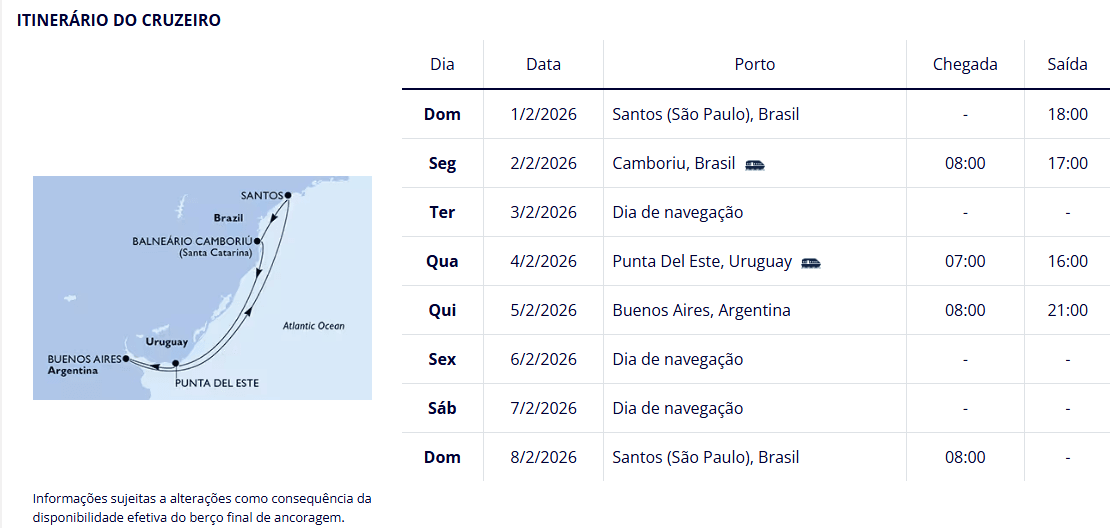Screen dimensions: 1113x528
Task: Click the Santos dot on the map
Action: pos(288,195)
